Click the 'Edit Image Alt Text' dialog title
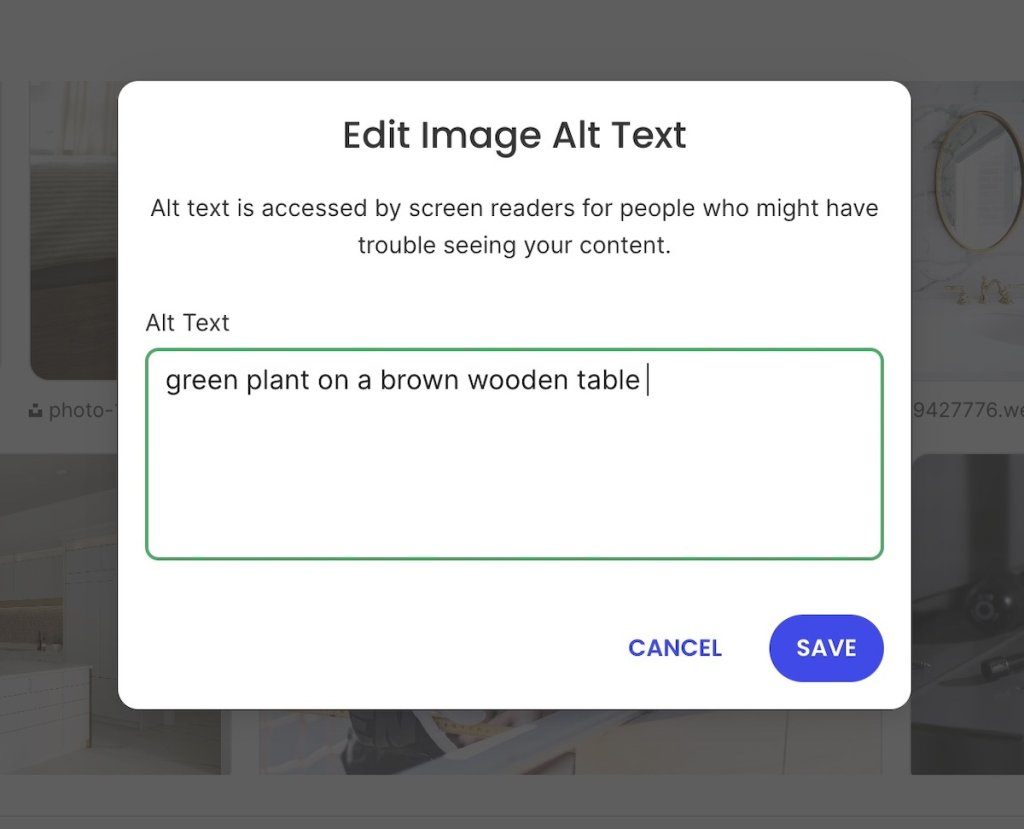This screenshot has height=829, width=1024. [x=514, y=135]
